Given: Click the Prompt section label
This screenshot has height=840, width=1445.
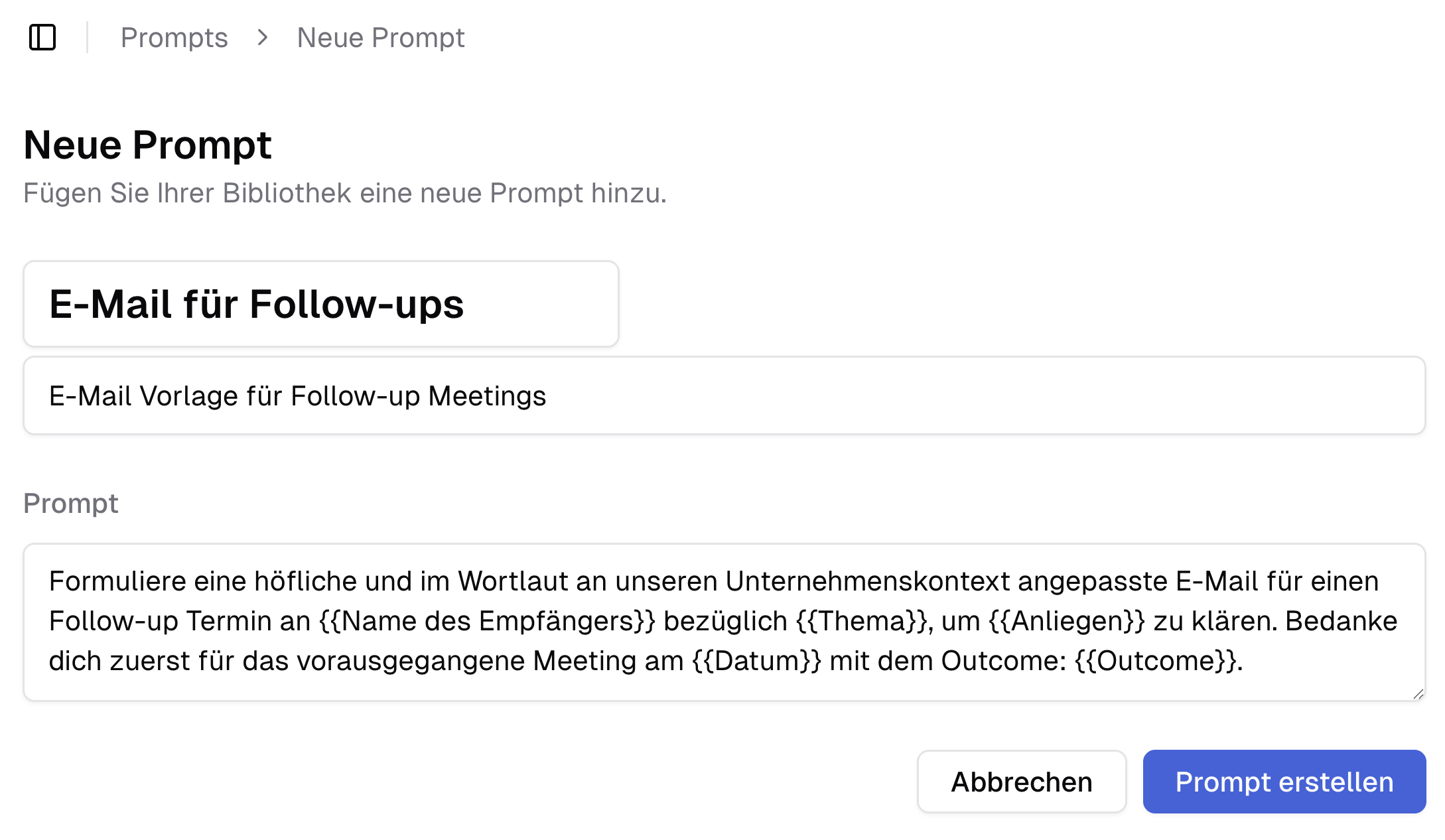Looking at the screenshot, I should click(71, 504).
